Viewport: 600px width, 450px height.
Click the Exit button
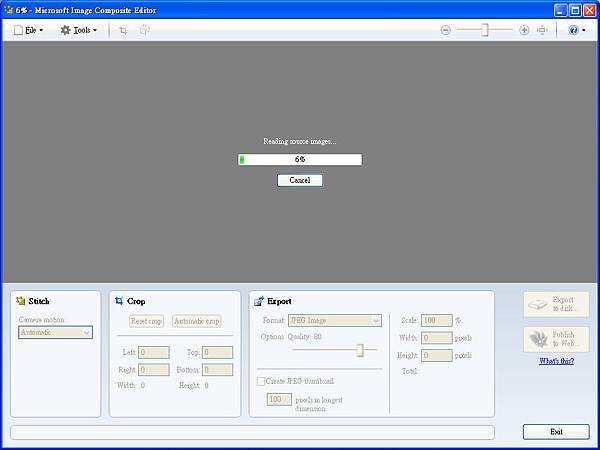coord(556,432)
